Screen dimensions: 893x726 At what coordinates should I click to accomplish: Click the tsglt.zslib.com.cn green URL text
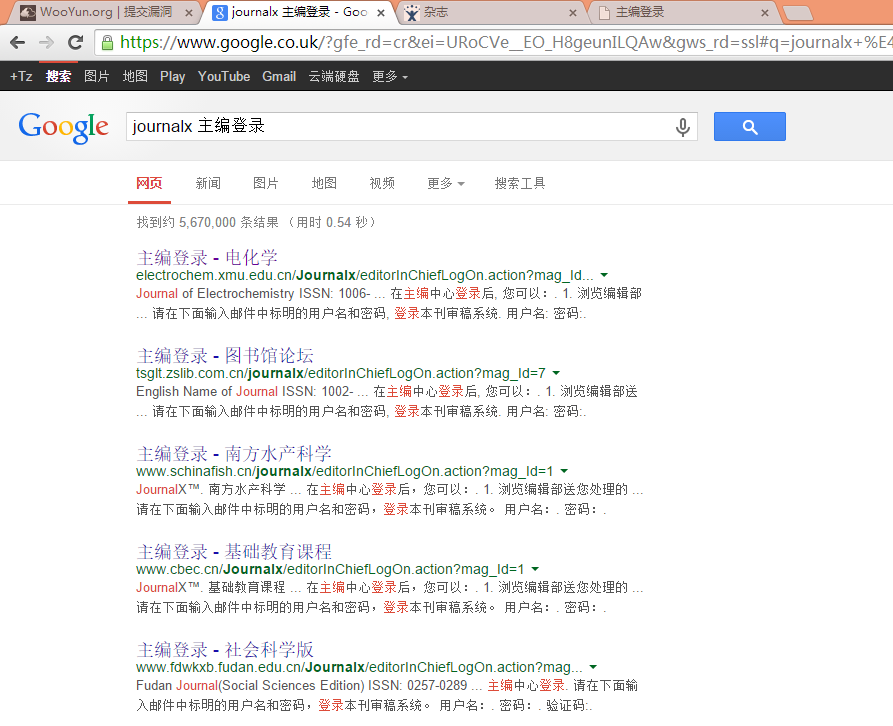341,373
